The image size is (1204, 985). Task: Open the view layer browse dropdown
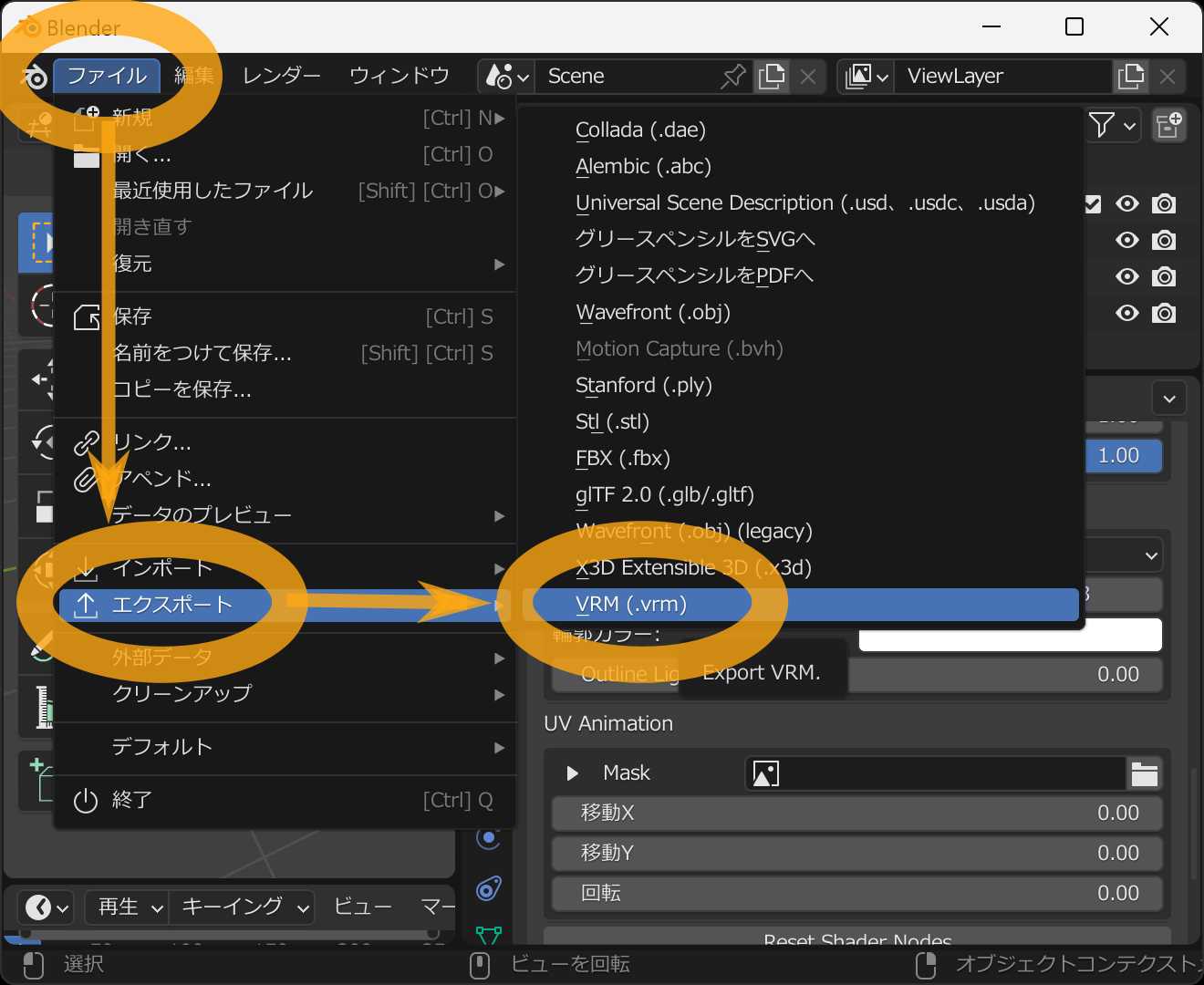(867, 77)
